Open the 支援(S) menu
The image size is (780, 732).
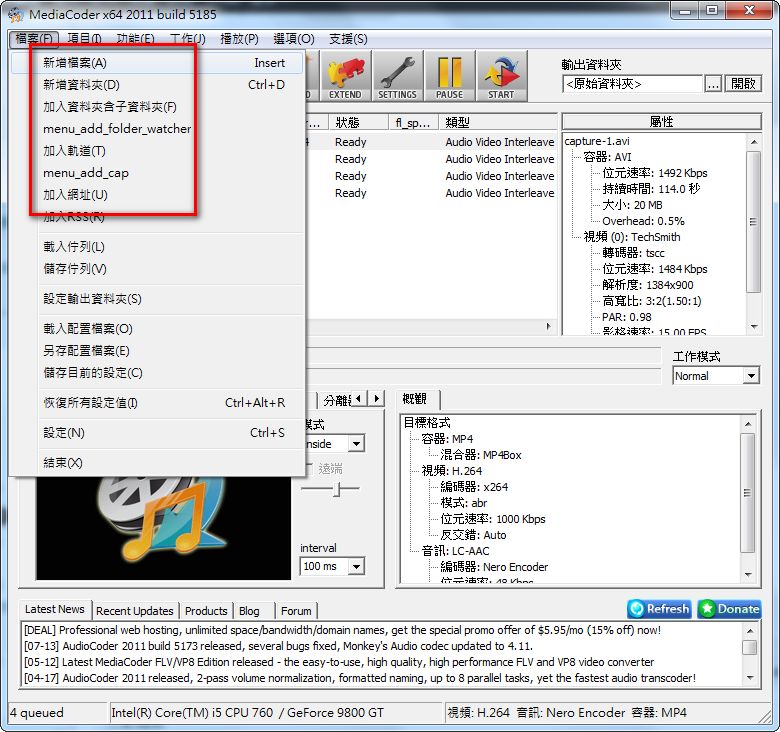[x=348, y=38]
